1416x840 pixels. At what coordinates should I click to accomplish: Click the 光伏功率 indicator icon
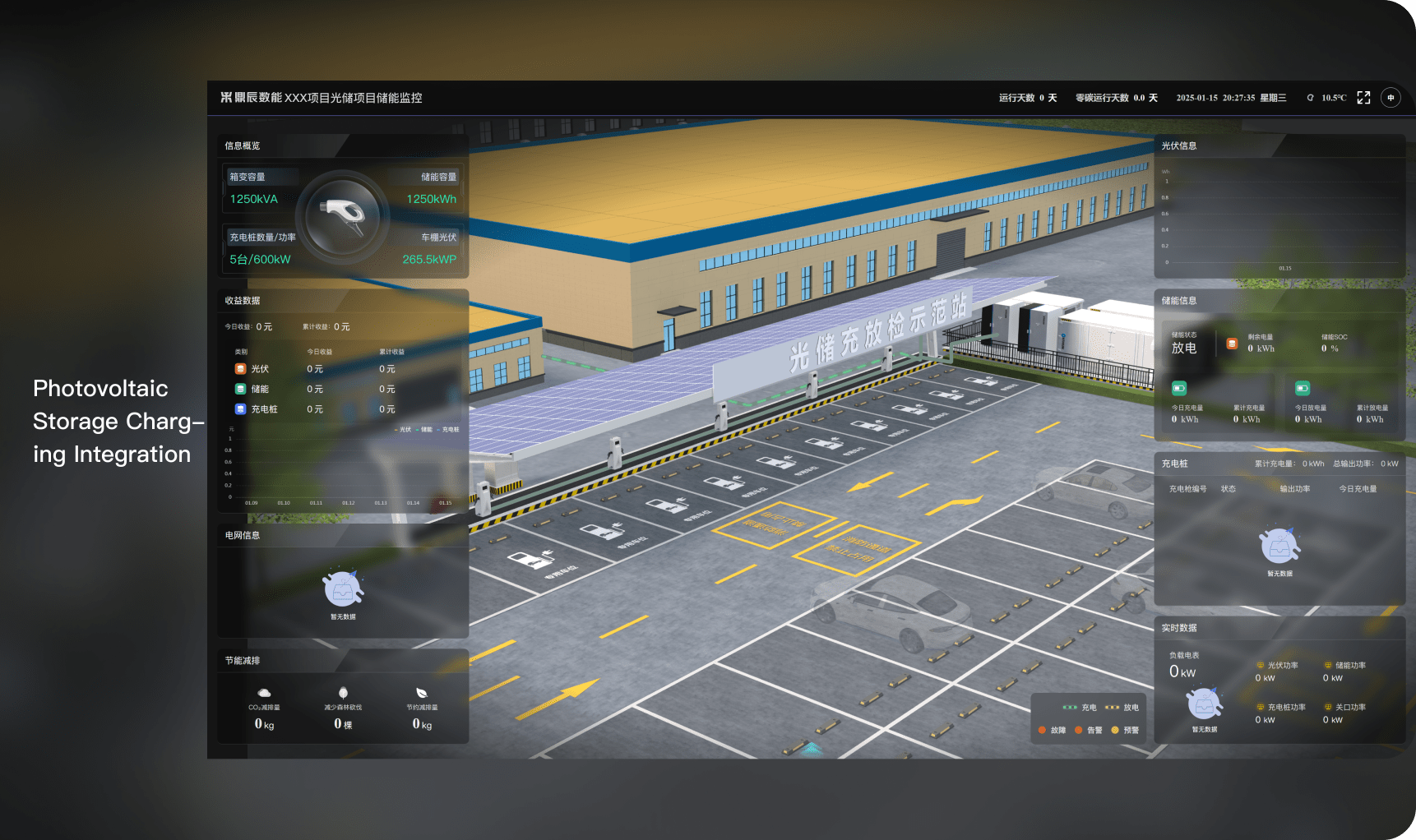[1260, 666]
